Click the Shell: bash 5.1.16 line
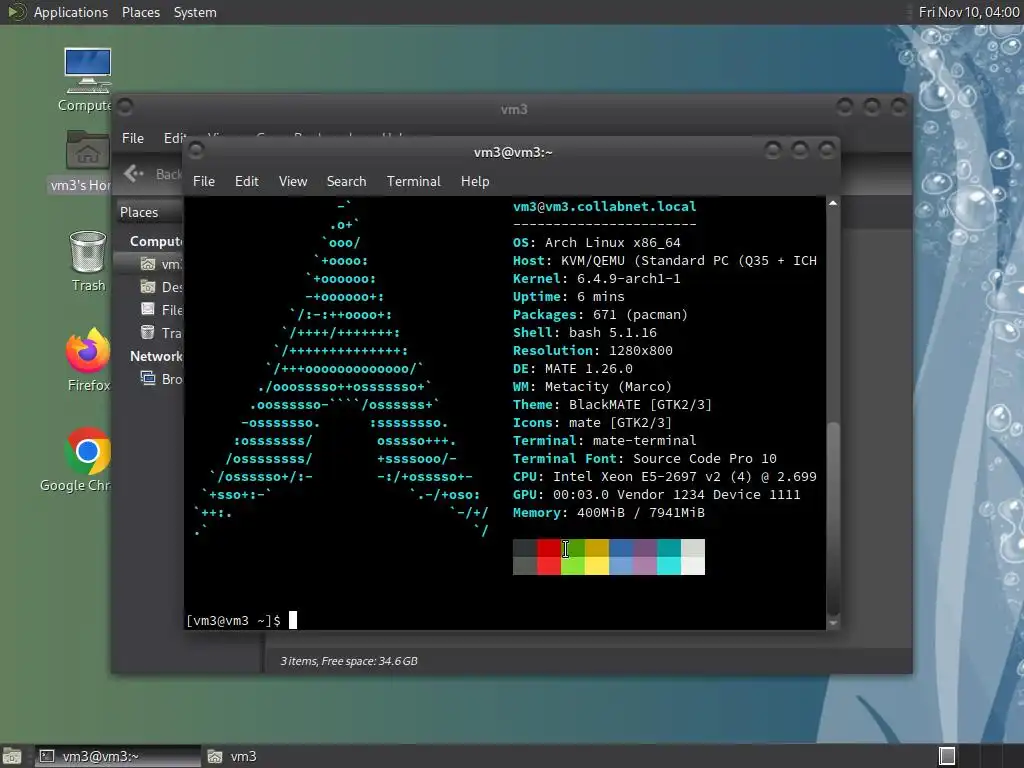 (584, 332)
